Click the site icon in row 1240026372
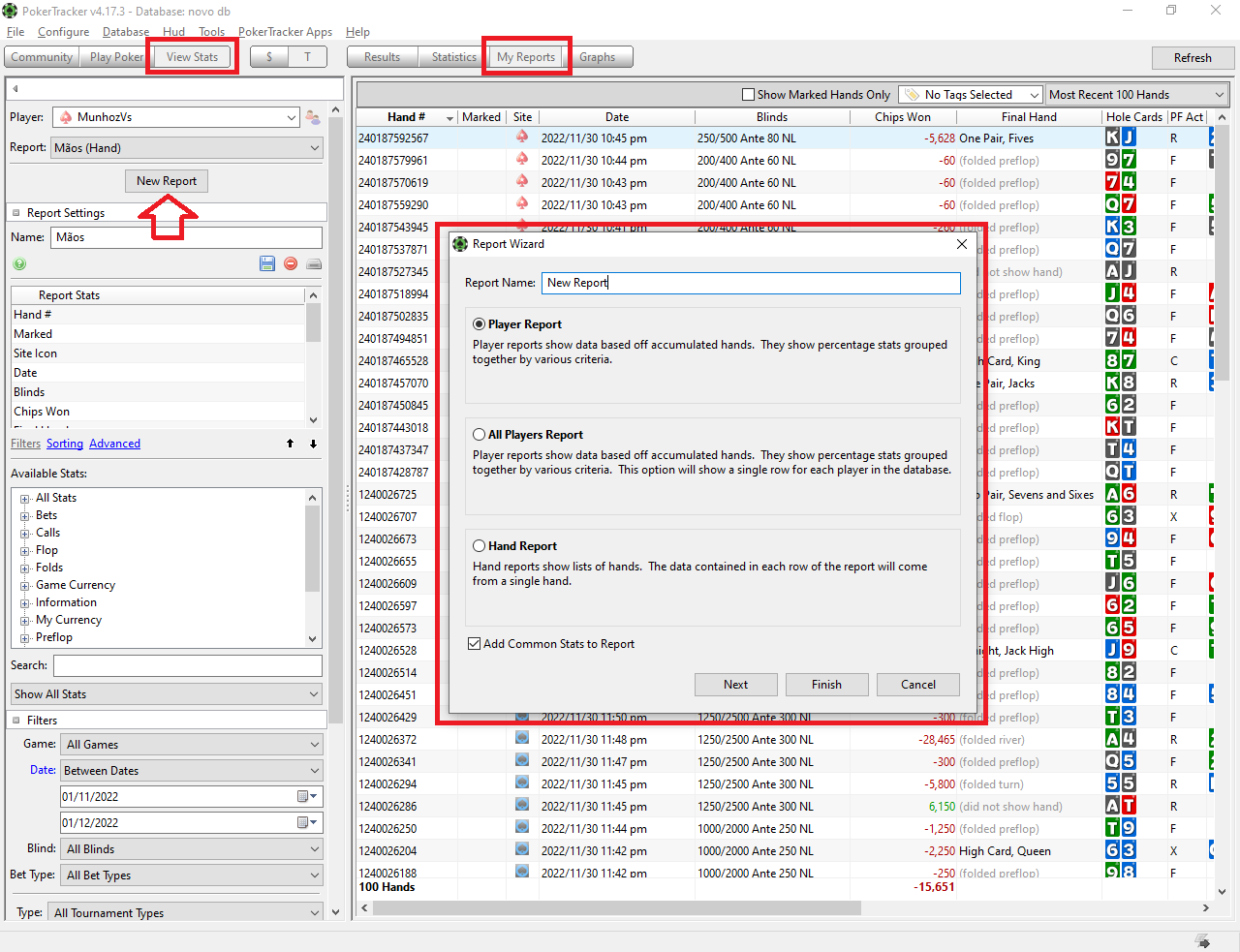Image resolution: width=1240 pixels, height=952 pixels. [522, 739]
